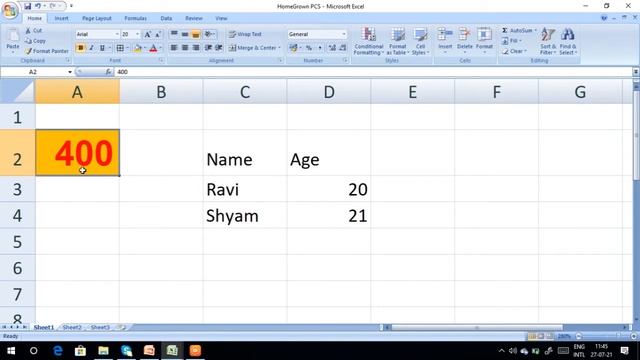Click the Office Button orb
This screenshot has width=640, height=360.
click(10, 10)
